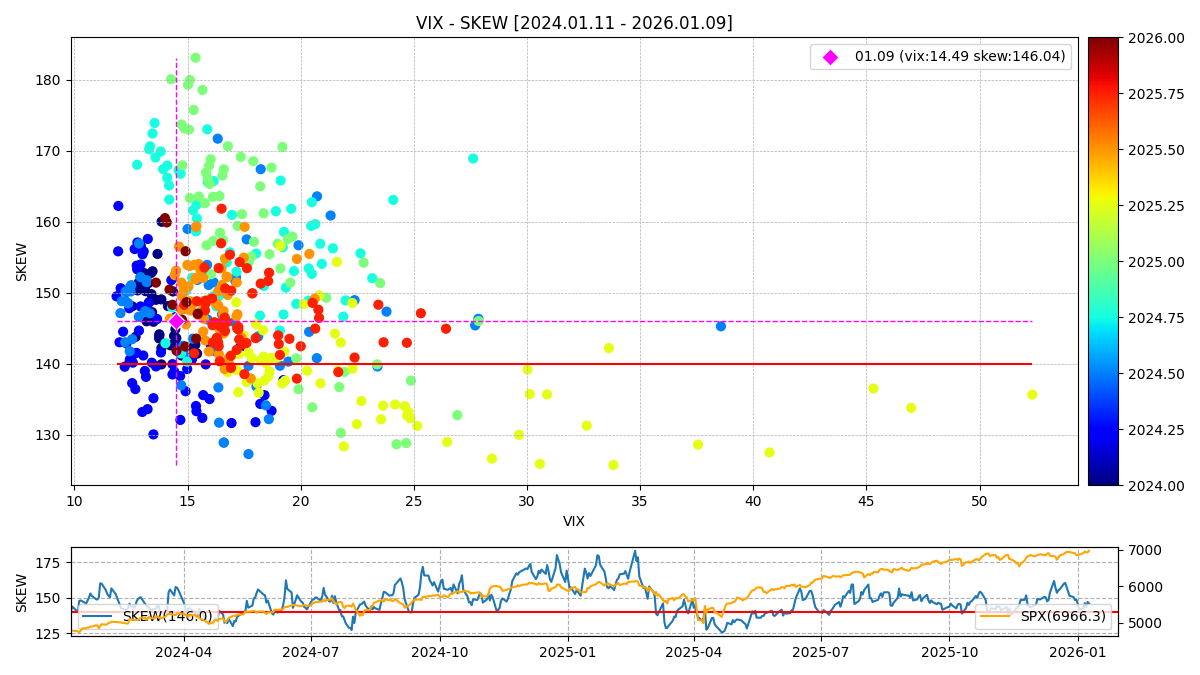1200x675 pixels.
Task: Click the VIX x-axis label
Action: [x=574, y=521]
